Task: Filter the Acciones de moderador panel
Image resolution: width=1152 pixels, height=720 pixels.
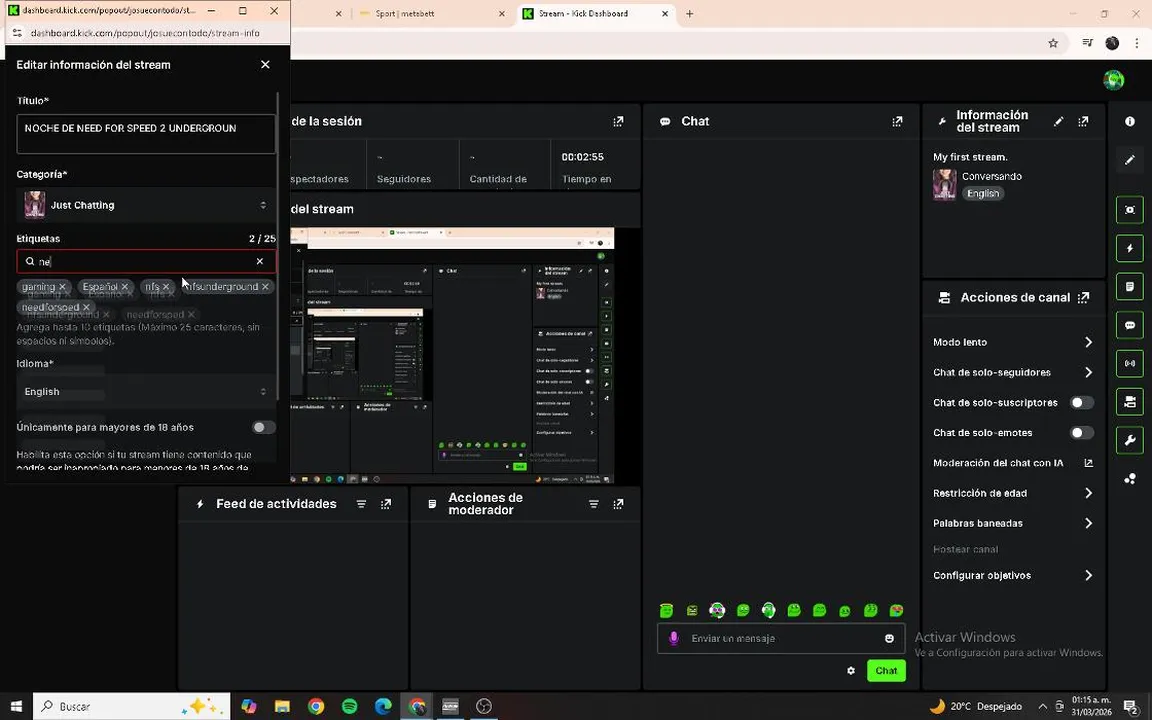Action: [x=594, y=504]
